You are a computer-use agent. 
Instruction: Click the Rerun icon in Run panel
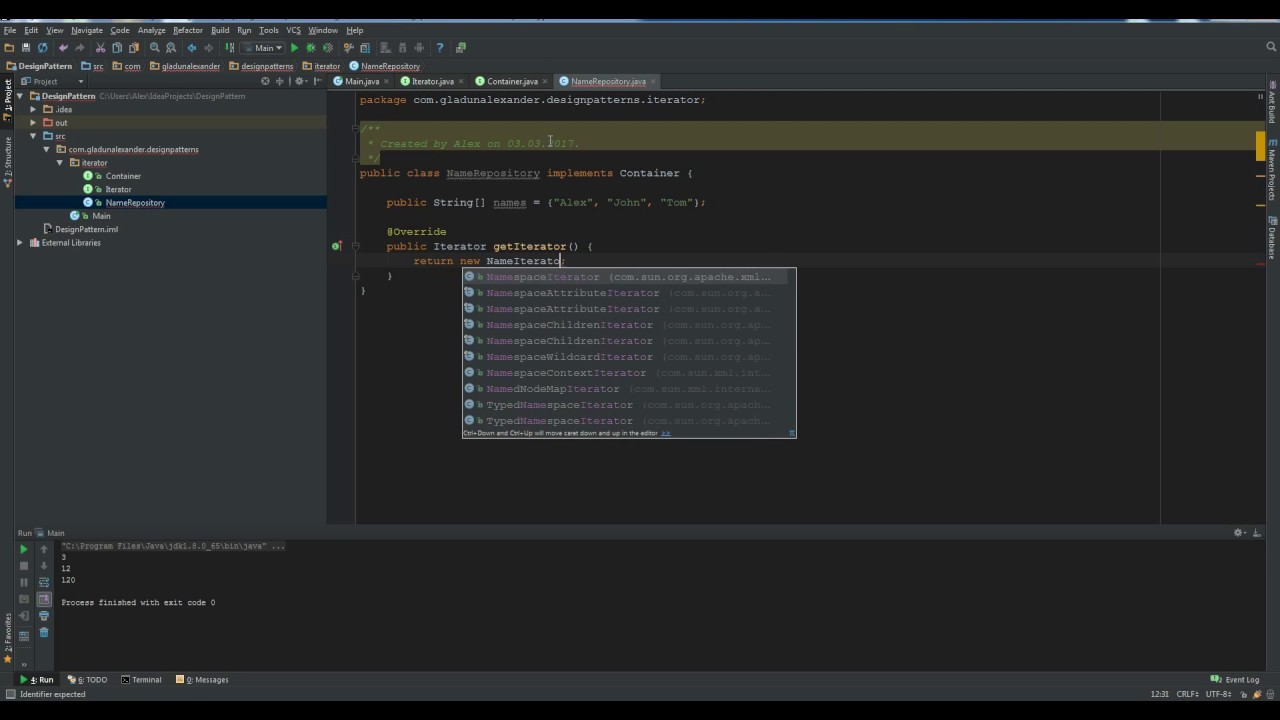[24, 549]
